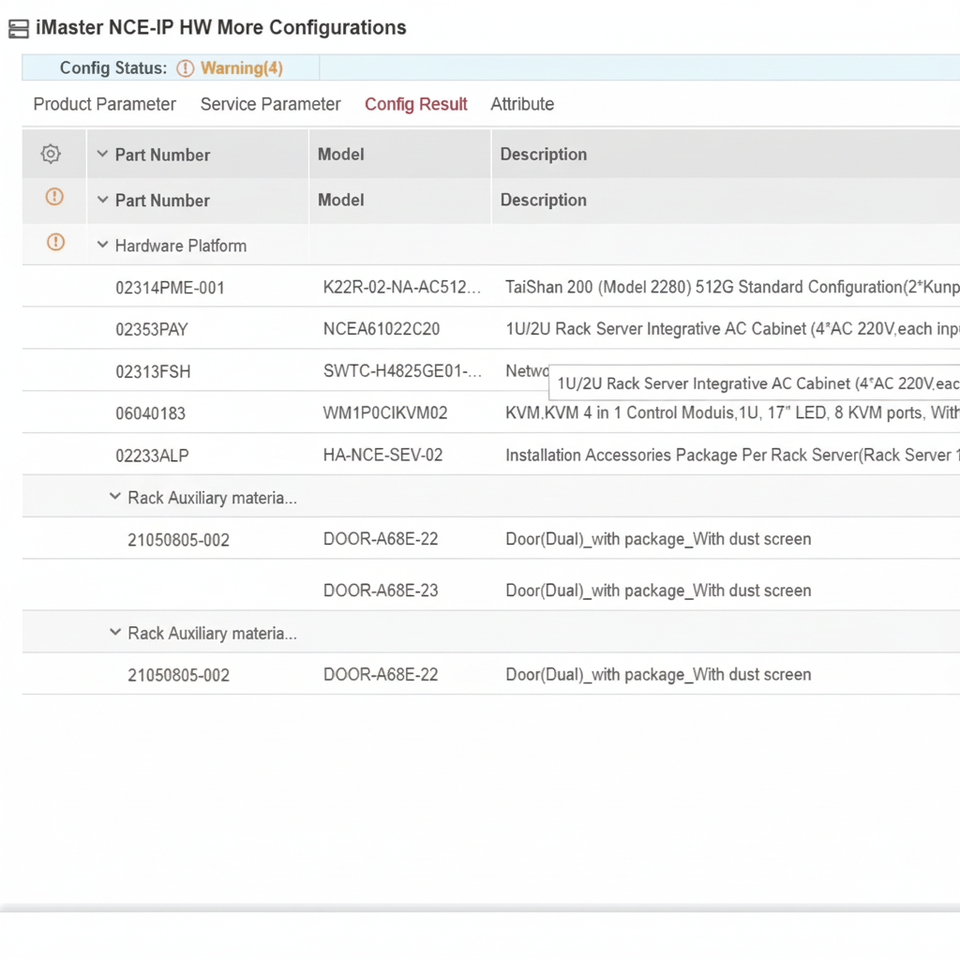This screenshot has height=960, width=960.
Task: Open the Service Parameter tab
Action: [x=270, y=104]
